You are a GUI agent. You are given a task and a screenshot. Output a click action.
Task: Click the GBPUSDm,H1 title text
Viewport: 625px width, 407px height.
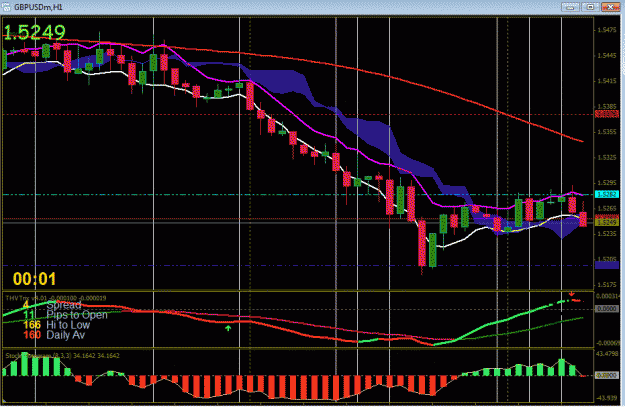click(x=39, y=7)
